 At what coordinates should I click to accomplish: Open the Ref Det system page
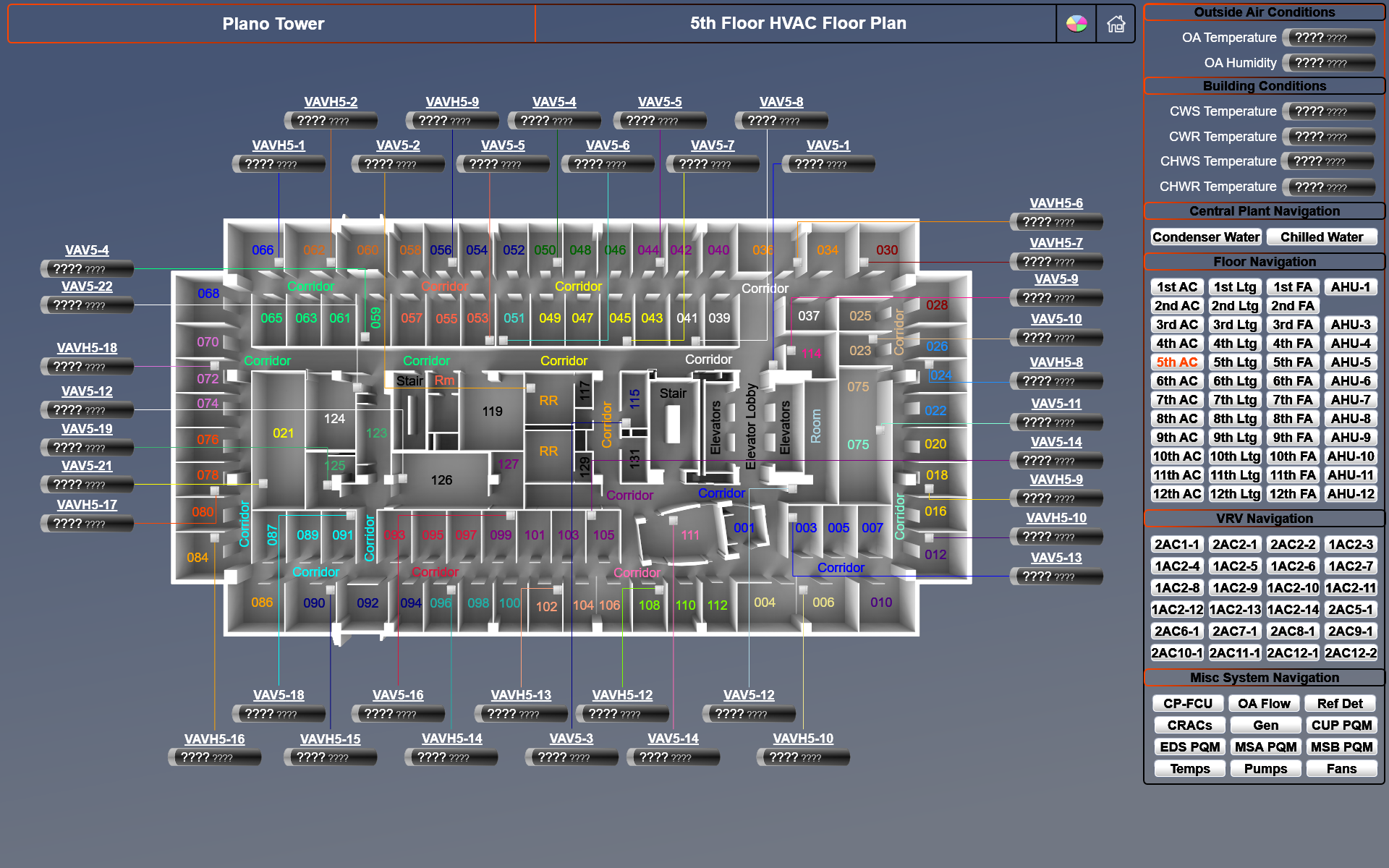click(1340, 703)
